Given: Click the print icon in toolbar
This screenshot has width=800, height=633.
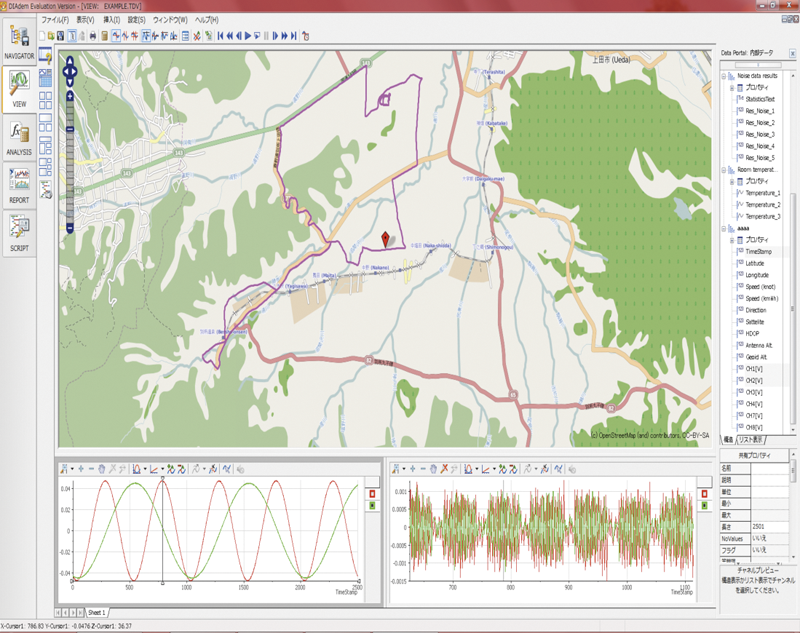Looking at the screenshot, I should [93, 36].
